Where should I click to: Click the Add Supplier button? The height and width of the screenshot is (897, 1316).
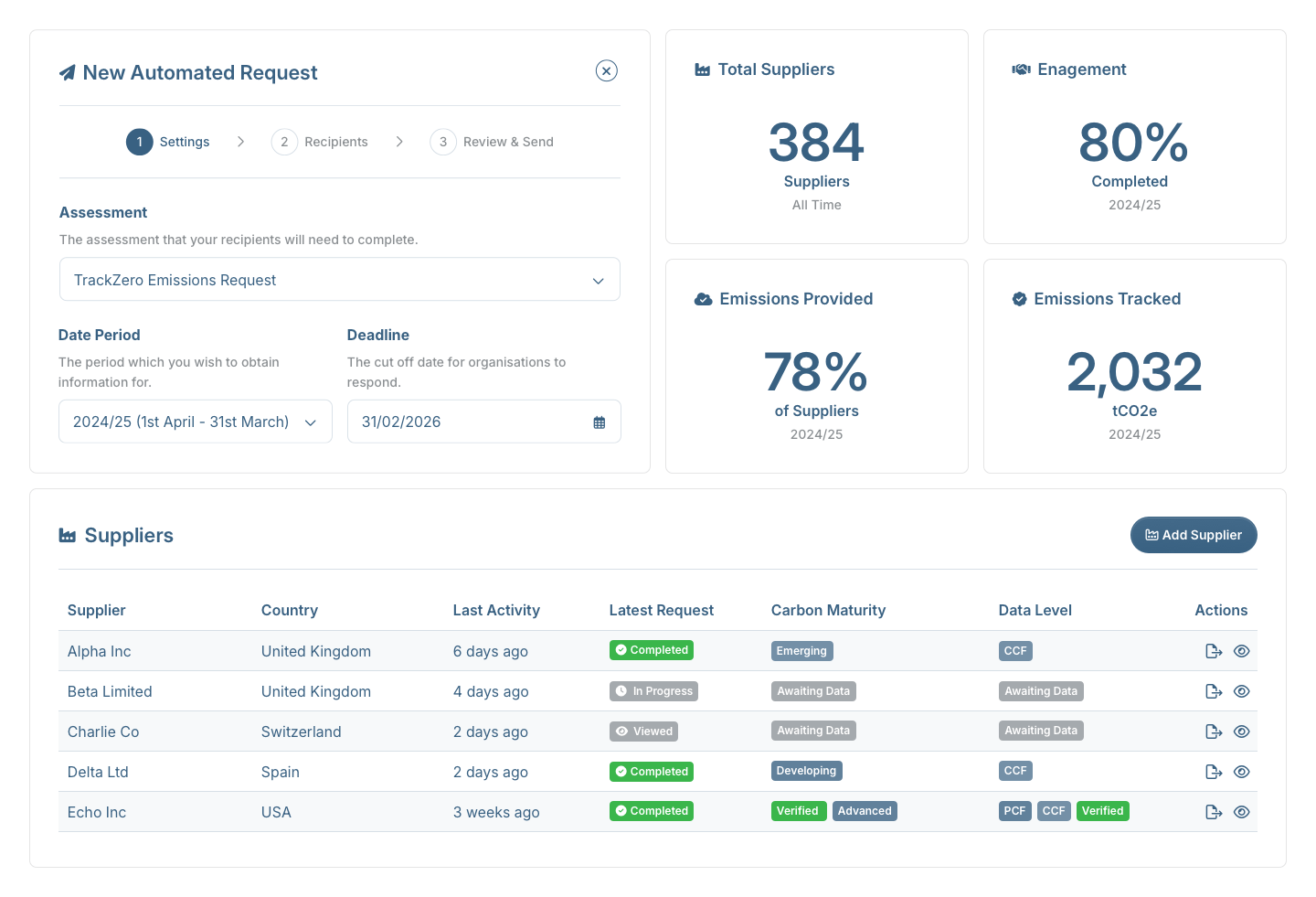[x=1194, y=535]
